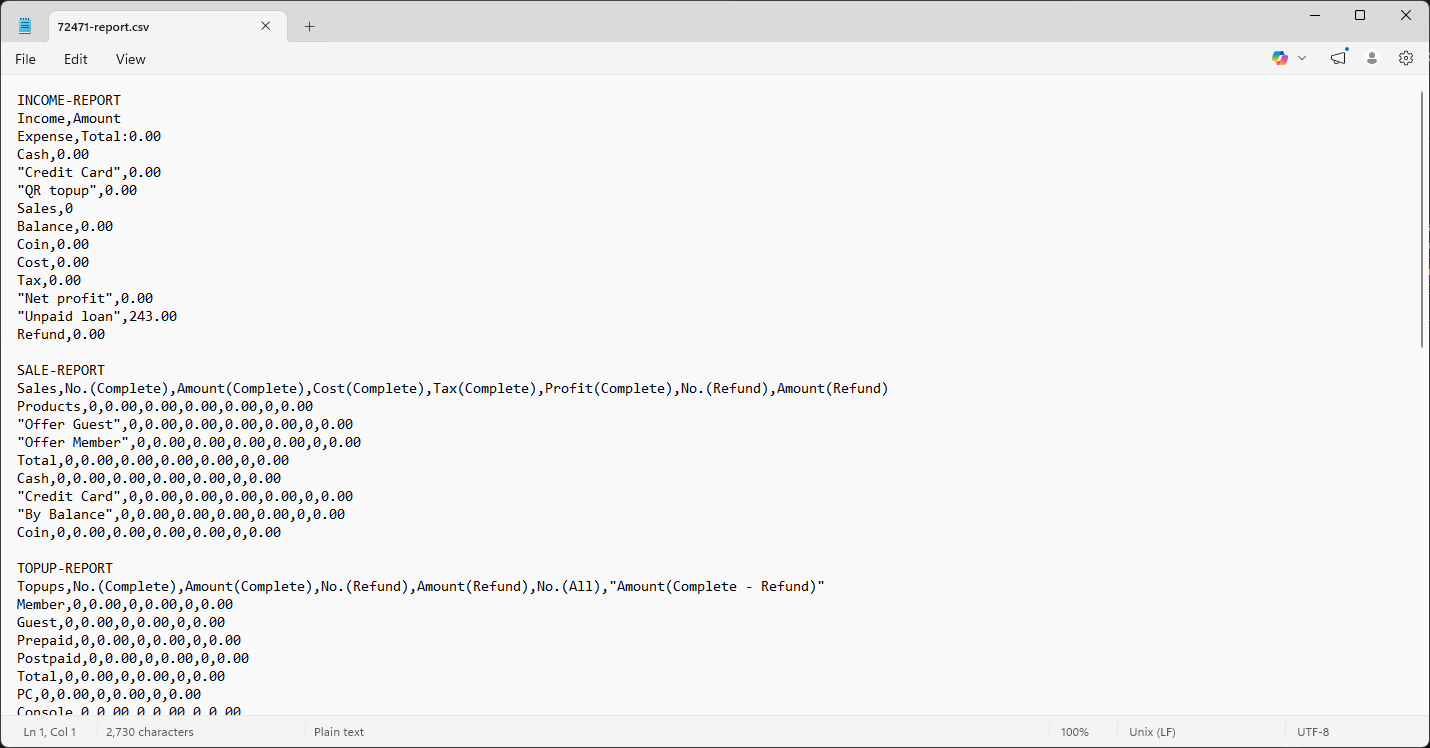The height and width of the screenshot is (748, 1430).
Task: Open the Copilot icon
Action: [x=1280, y=59]
